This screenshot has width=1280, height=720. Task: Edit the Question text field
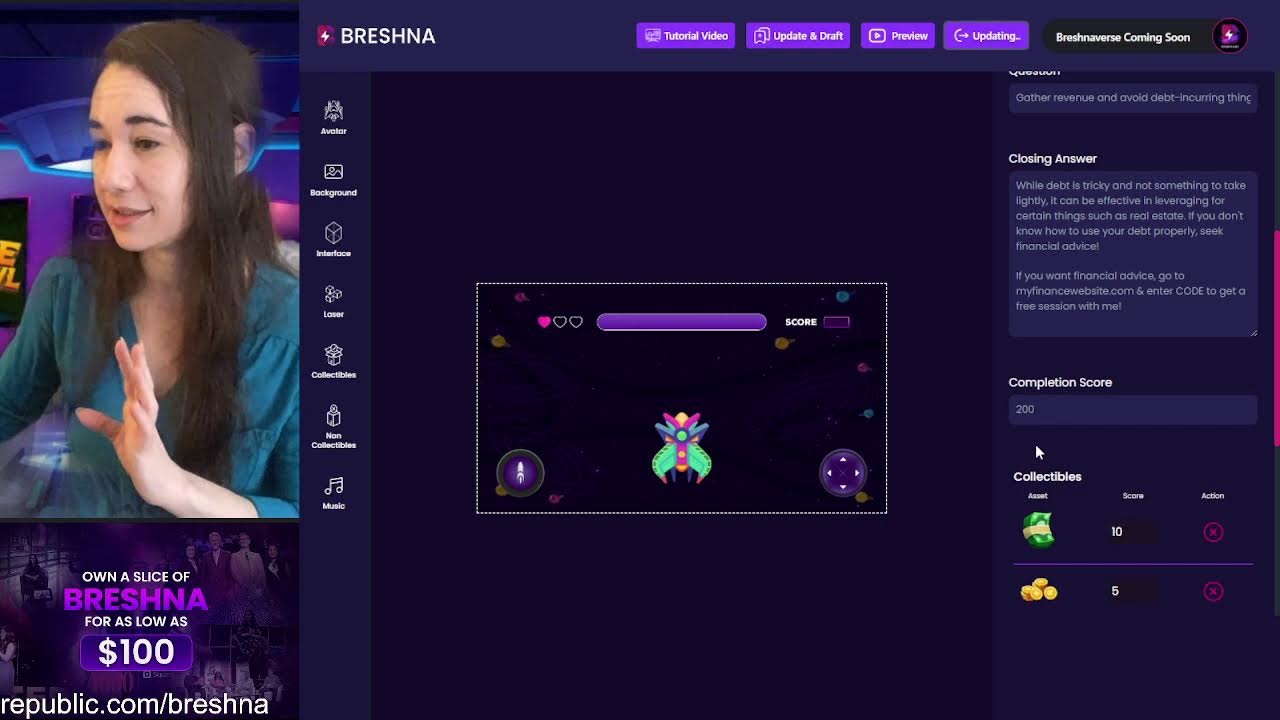1133,97
